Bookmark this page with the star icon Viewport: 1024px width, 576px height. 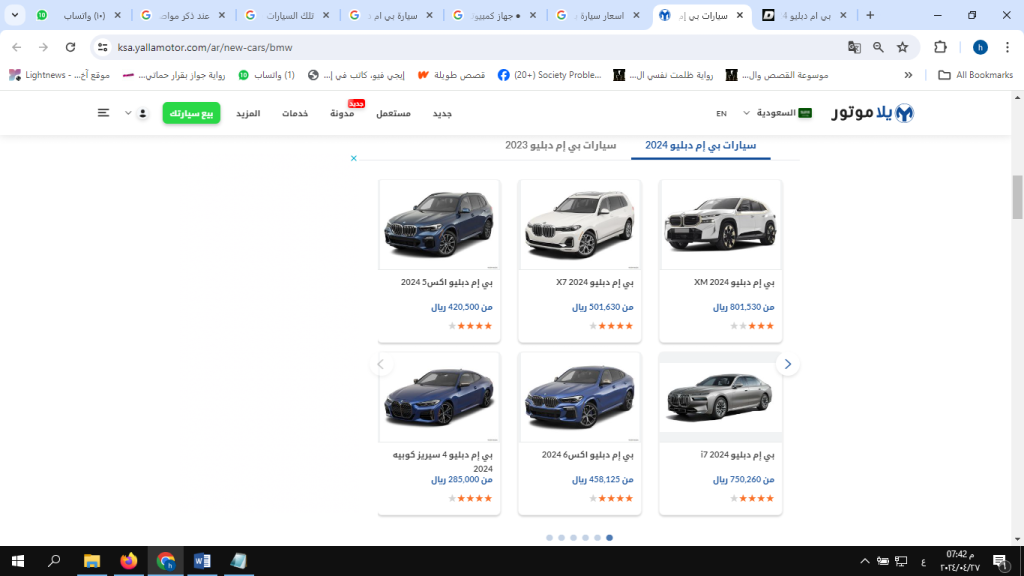pos(903,47)
